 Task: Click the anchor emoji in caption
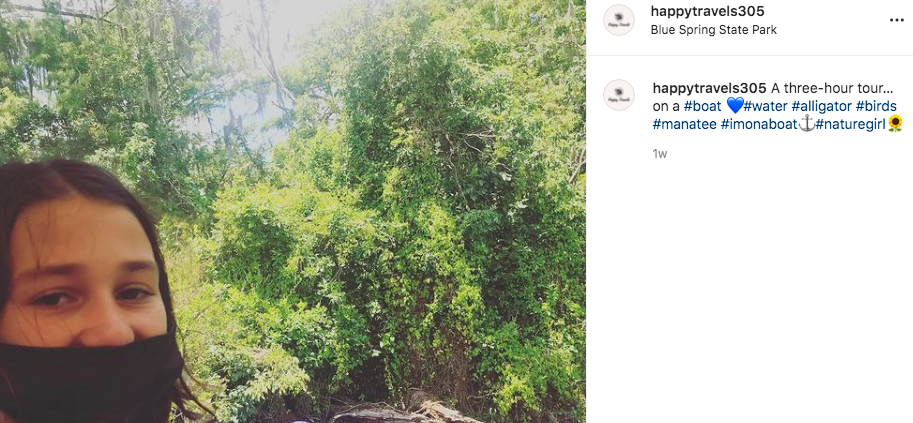pyautogui.click(x=806, y=124)
